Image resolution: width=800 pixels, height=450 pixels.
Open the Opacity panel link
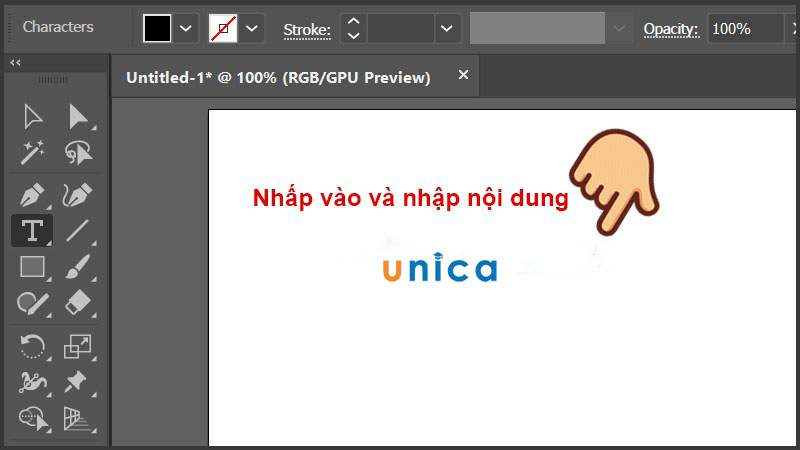coord(671,29)
